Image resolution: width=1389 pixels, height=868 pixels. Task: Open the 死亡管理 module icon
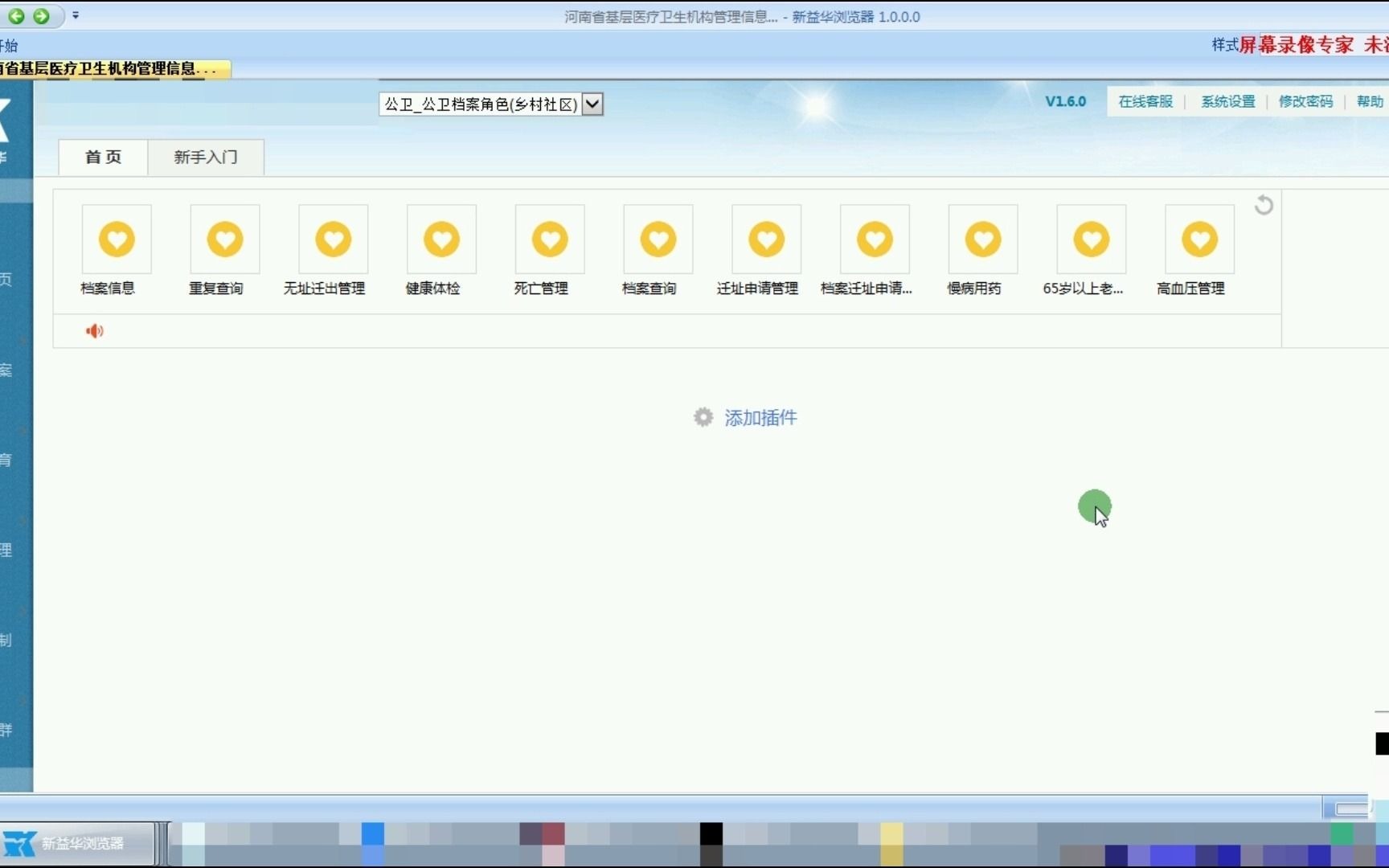pos(550,239)
